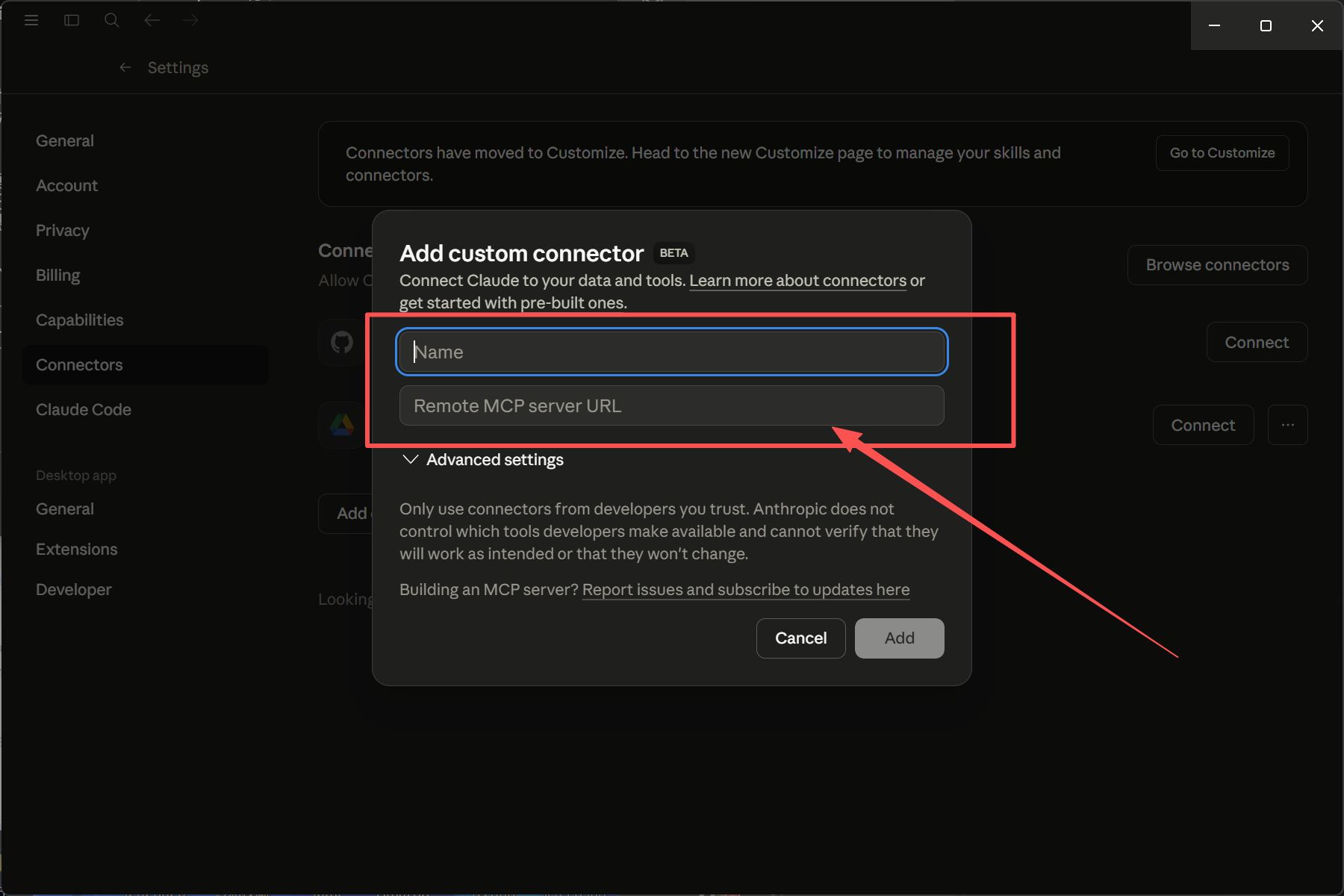Go to Capabilities settings
Screen dimensions: 1344x896
click(80, 320)
